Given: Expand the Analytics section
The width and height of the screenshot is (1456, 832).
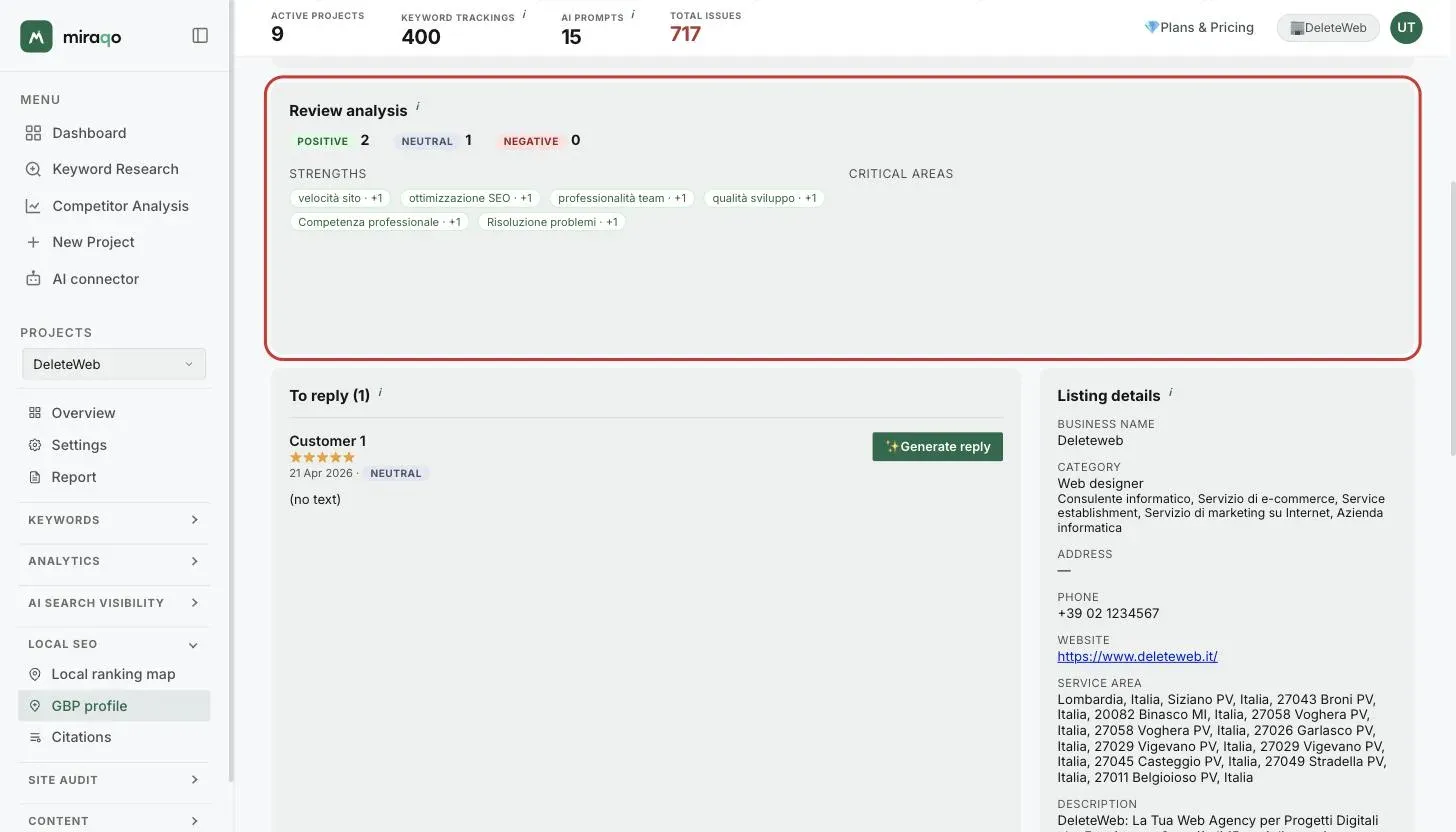Looking at the screenshot, I should 114,561.
